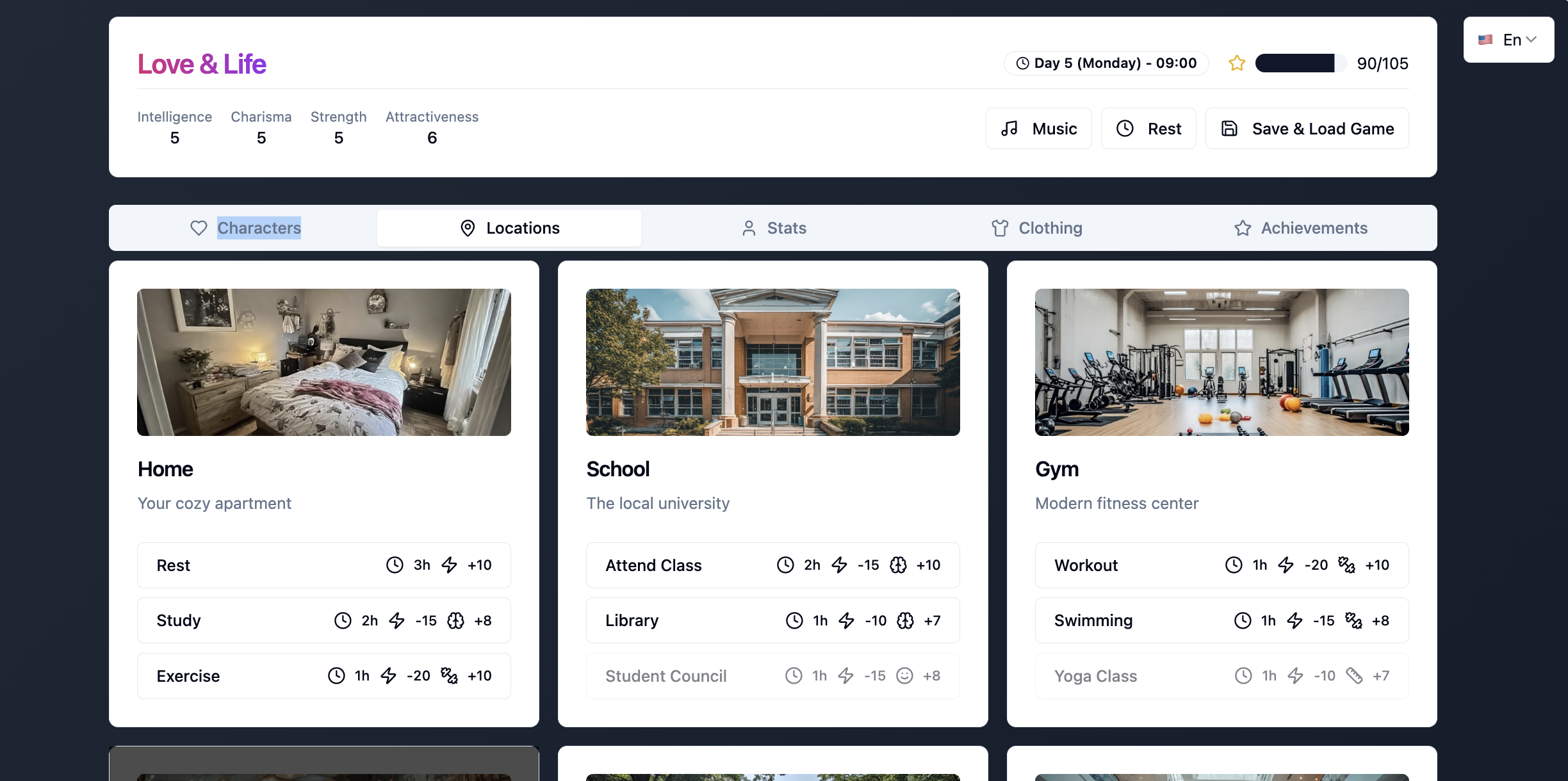The height and width of the screenshot is (781, 1568).
Task: Click the lightning icon in Home Rest row
Action: 450,565
